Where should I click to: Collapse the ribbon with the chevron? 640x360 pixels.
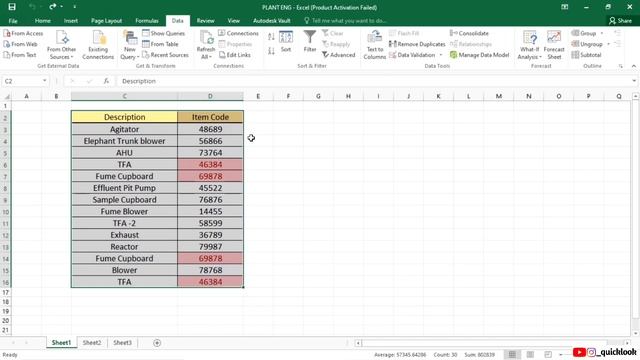[633, 66]
